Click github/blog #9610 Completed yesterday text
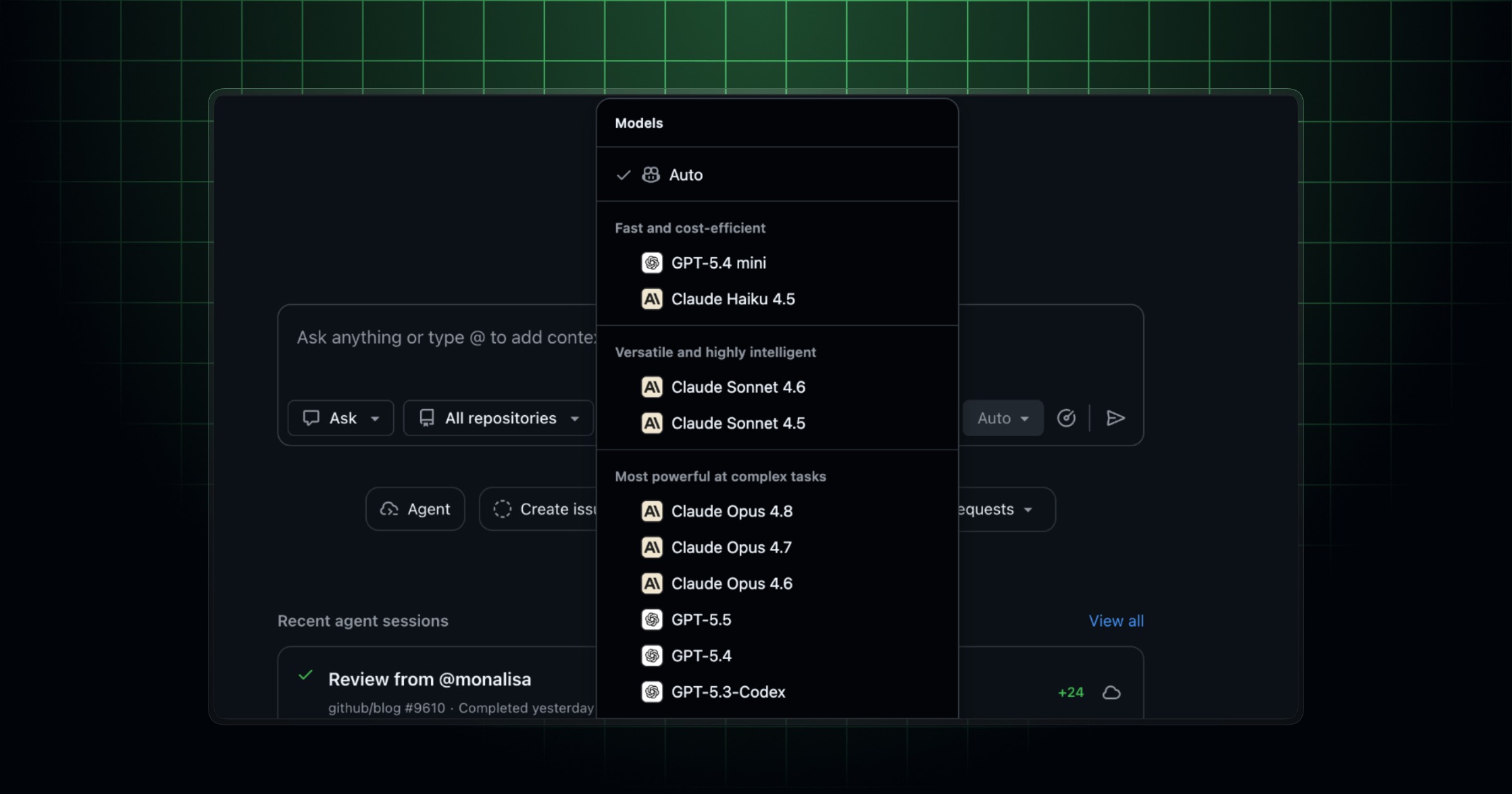This screenshot has width=1512, height=794. coord(461,708)
